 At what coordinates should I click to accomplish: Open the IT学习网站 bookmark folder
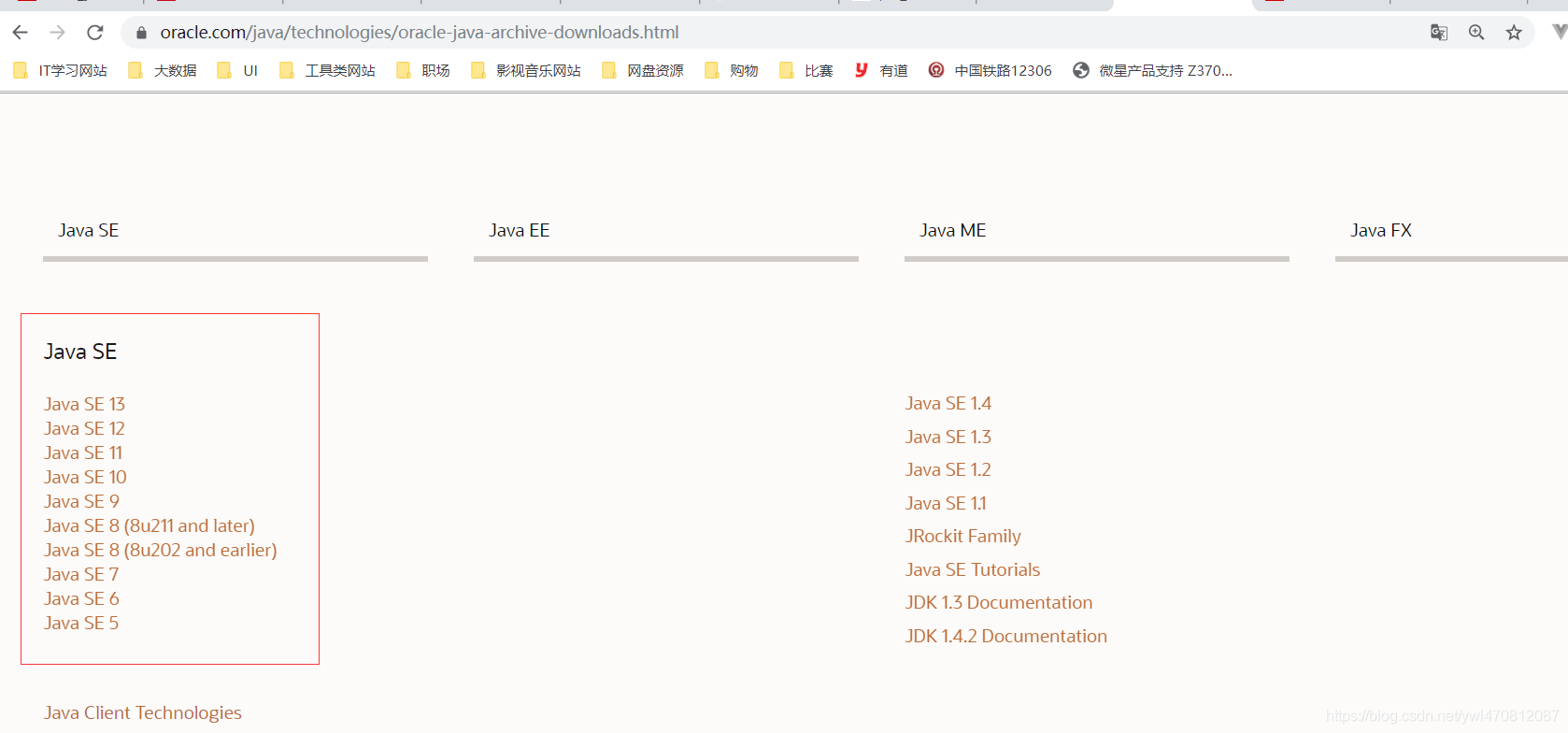(x=60, y=70)
